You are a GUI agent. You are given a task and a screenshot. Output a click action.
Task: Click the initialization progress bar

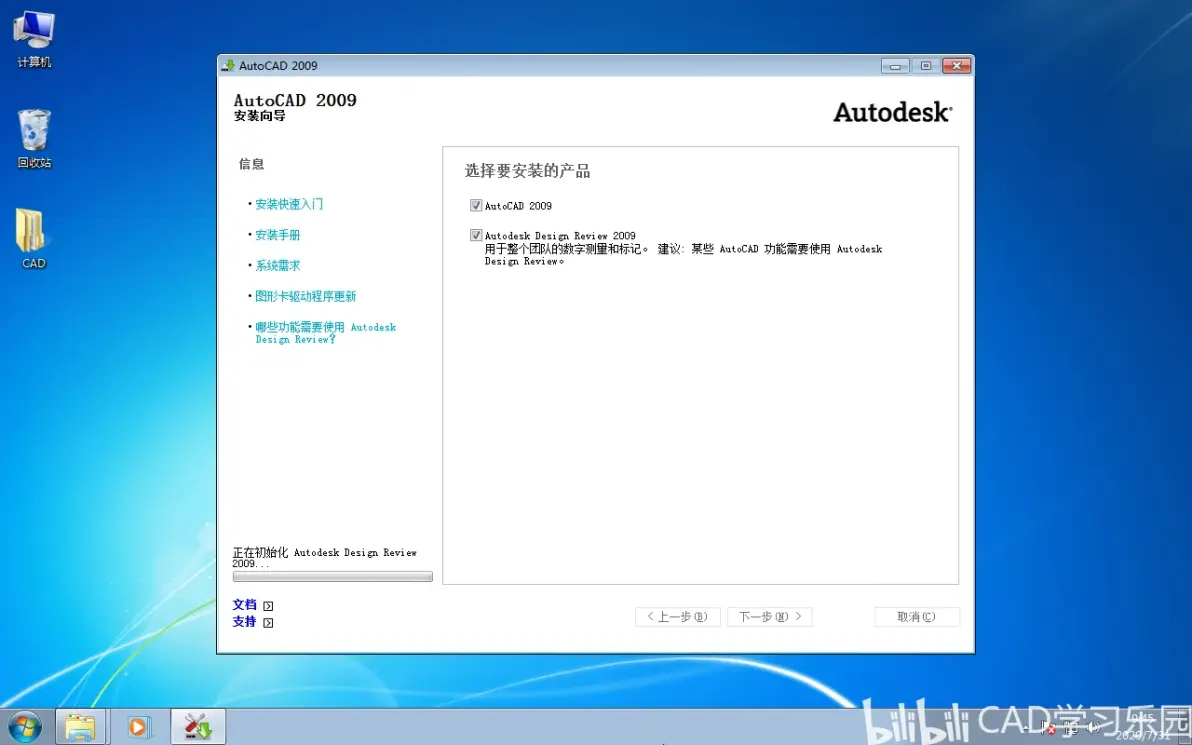tap(332, 577)
